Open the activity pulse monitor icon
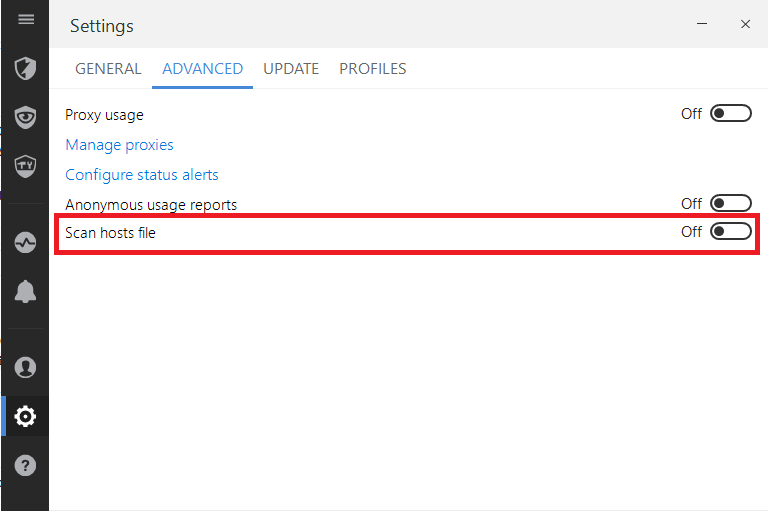768x511 pixels. click(x=26, y=242)
